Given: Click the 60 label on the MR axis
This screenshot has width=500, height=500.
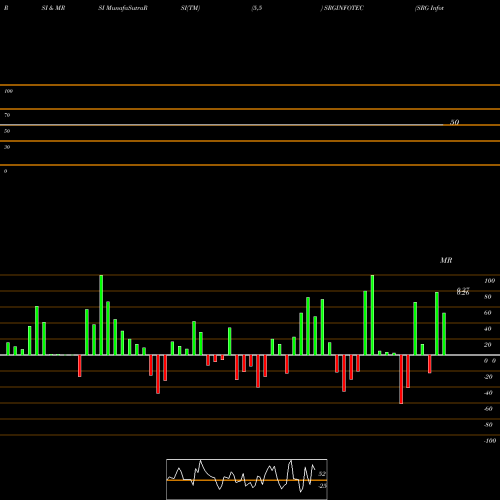Looking at the screenshot, I should pos(488,313).
